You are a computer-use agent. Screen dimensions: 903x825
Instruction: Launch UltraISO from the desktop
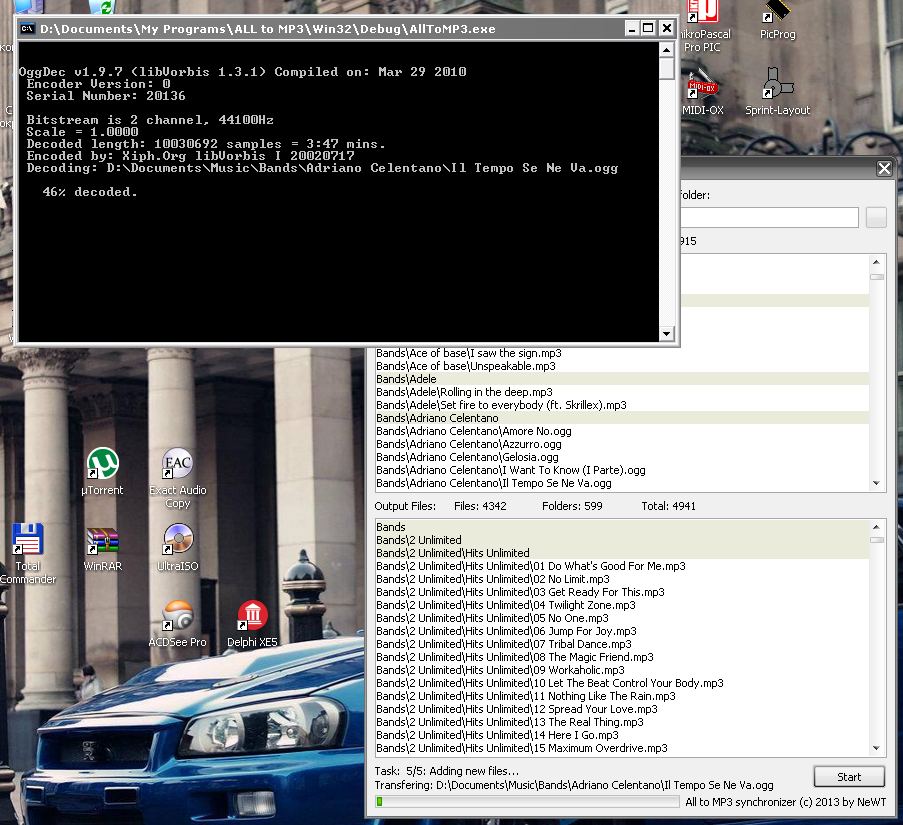pyautogui.click(x=177, y=541)
